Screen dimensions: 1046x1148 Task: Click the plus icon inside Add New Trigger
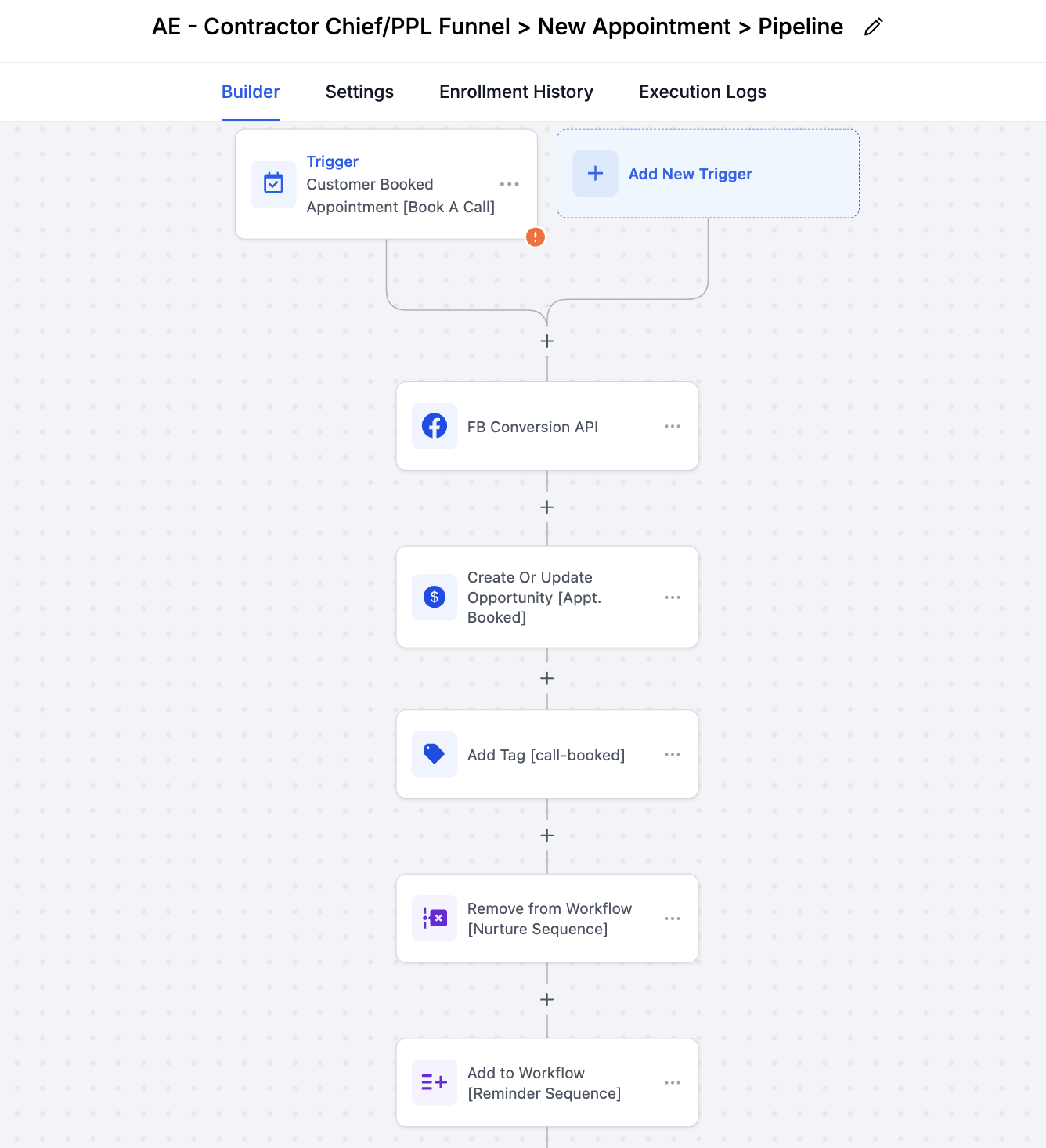(595, 173)
